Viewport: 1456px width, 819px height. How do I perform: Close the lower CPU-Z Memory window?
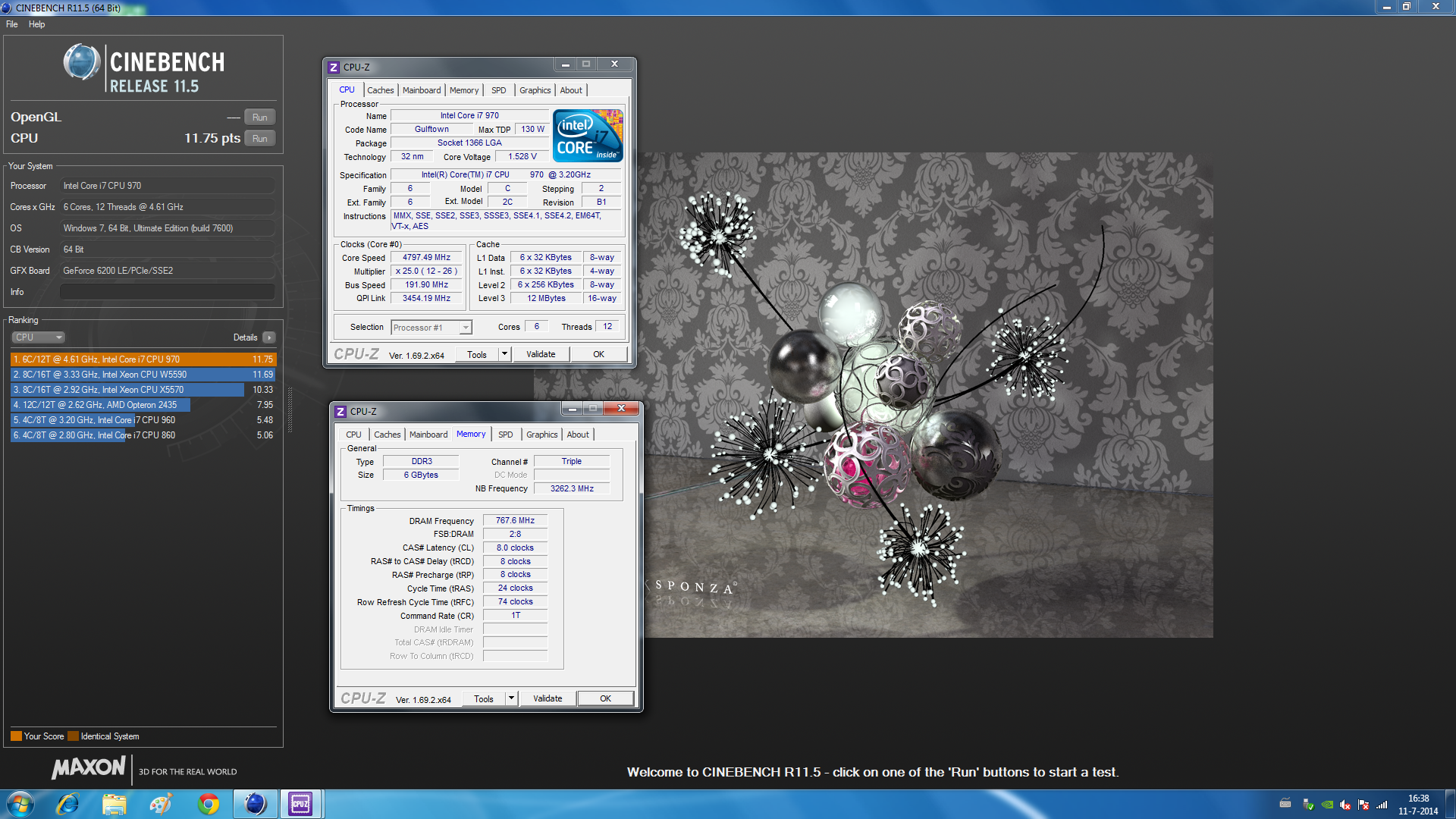click(x=621, y=409)
